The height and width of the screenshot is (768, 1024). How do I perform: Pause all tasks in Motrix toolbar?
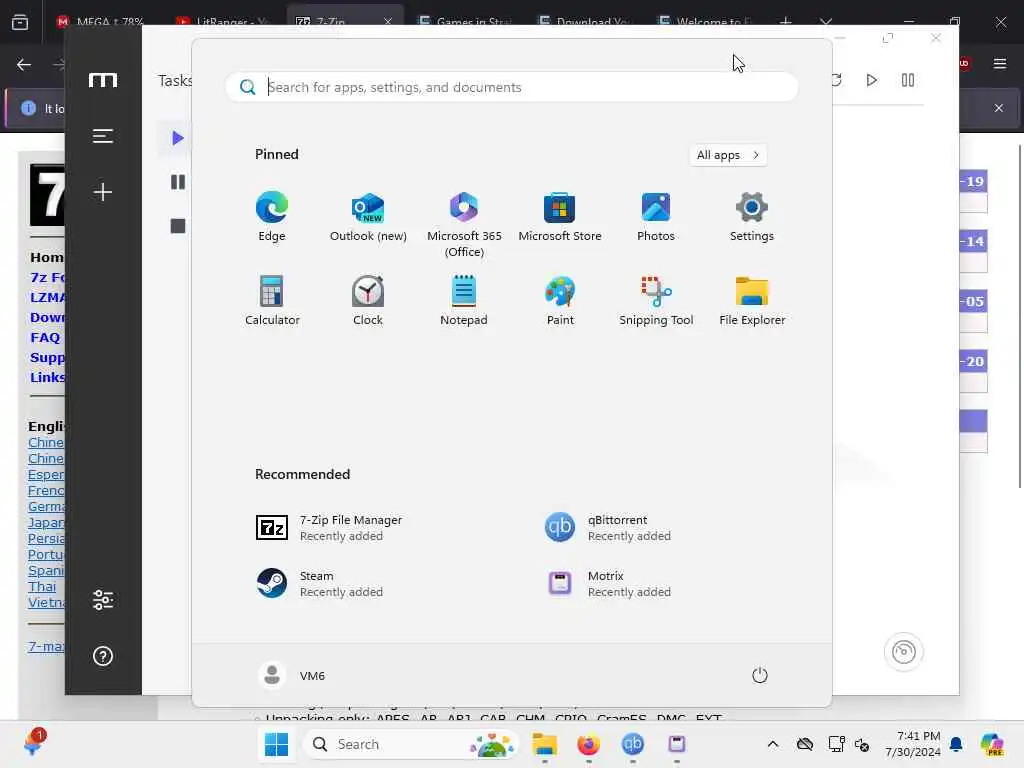click(908, 80)
